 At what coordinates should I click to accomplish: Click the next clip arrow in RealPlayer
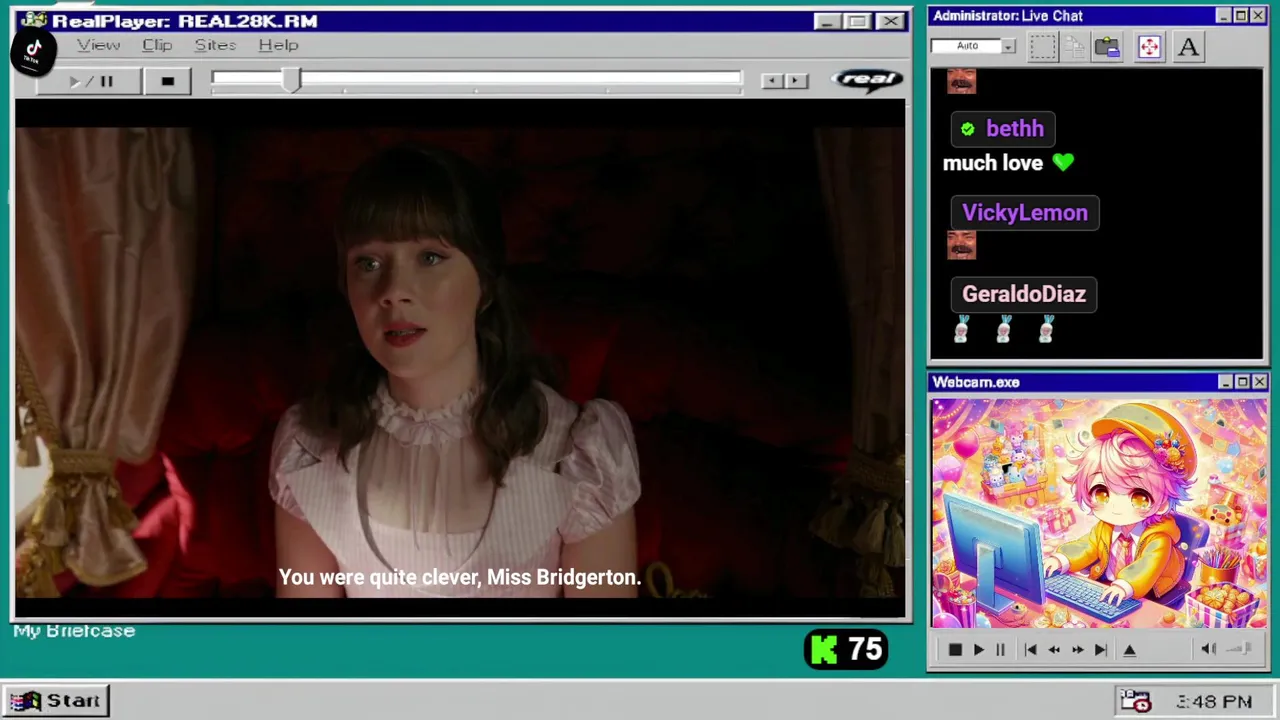[x=796, y=81]
